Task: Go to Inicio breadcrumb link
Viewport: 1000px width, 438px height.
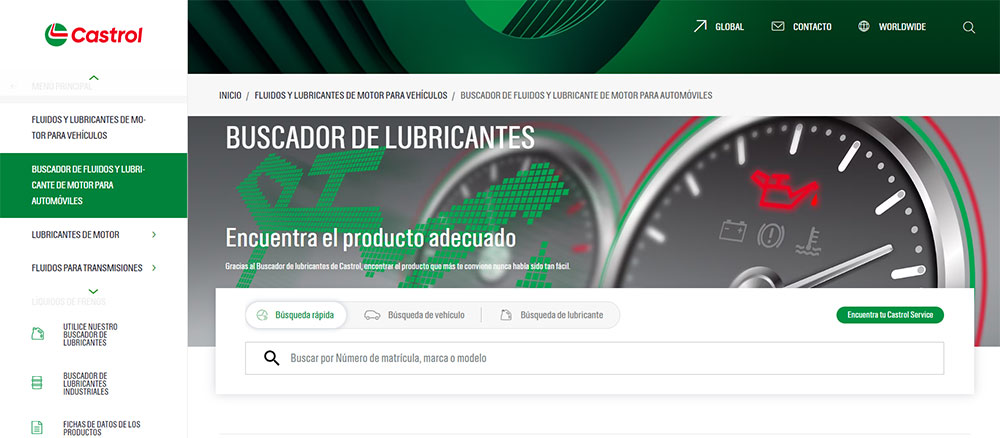Action: pyautogui.click(x=230, y=95)
